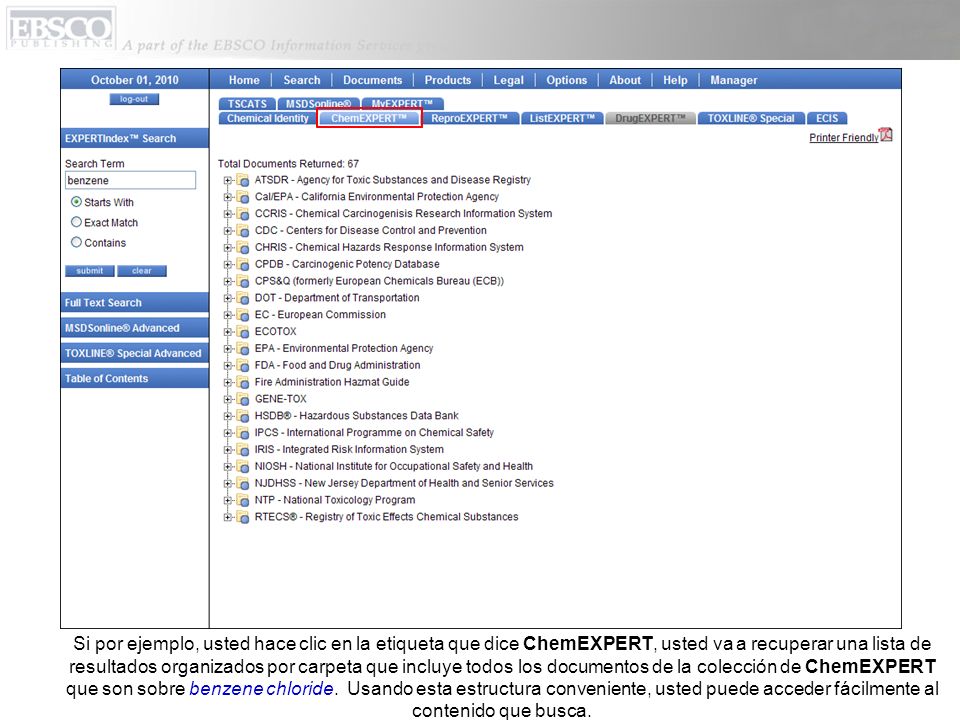Expand the Cal/EPA tree node
This screenshot has height=720, width=960.
pyautogui.click(x=228, y=197)
